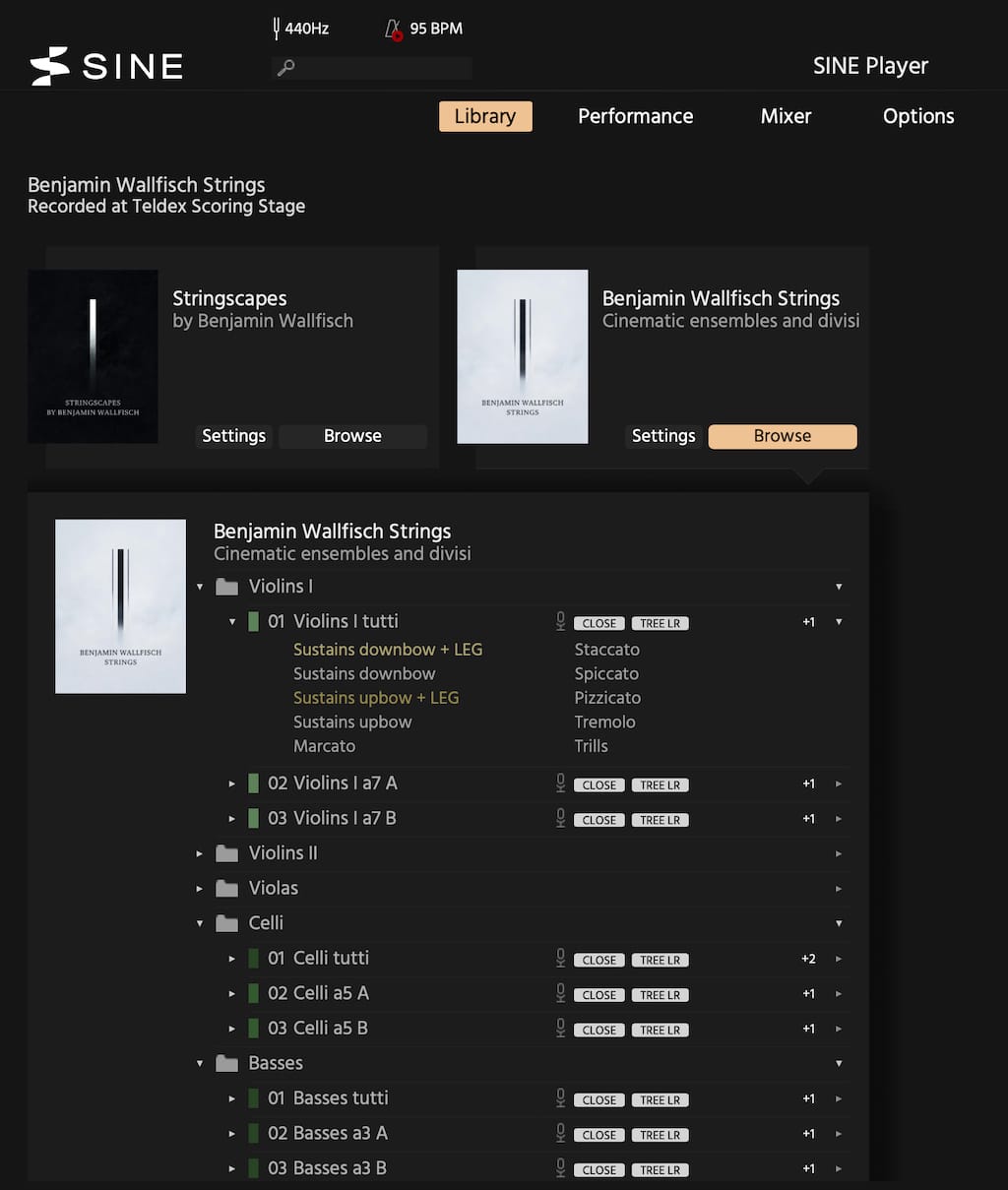Select the Staccato articulation

click(x=607, y=650)
